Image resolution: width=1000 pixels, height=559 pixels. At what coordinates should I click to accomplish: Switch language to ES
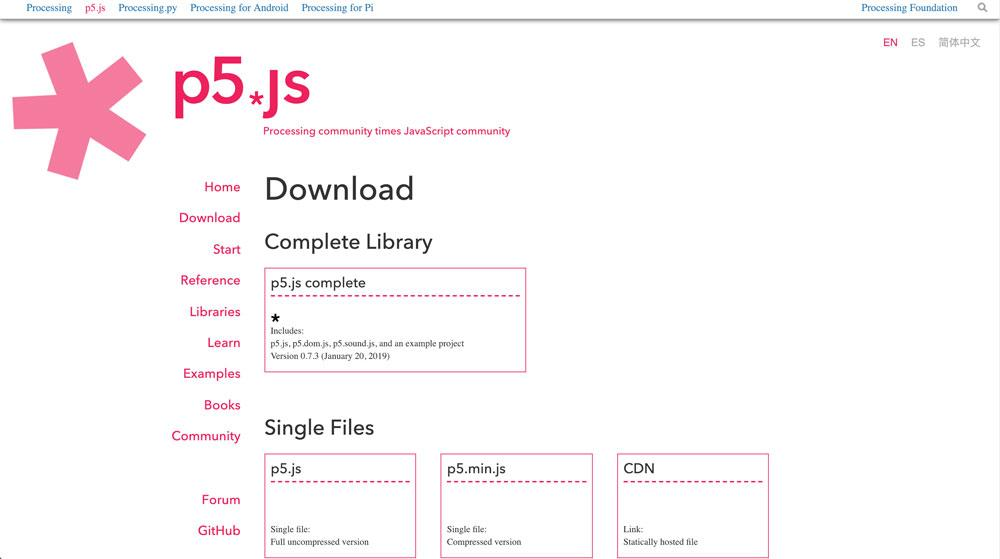918,43
